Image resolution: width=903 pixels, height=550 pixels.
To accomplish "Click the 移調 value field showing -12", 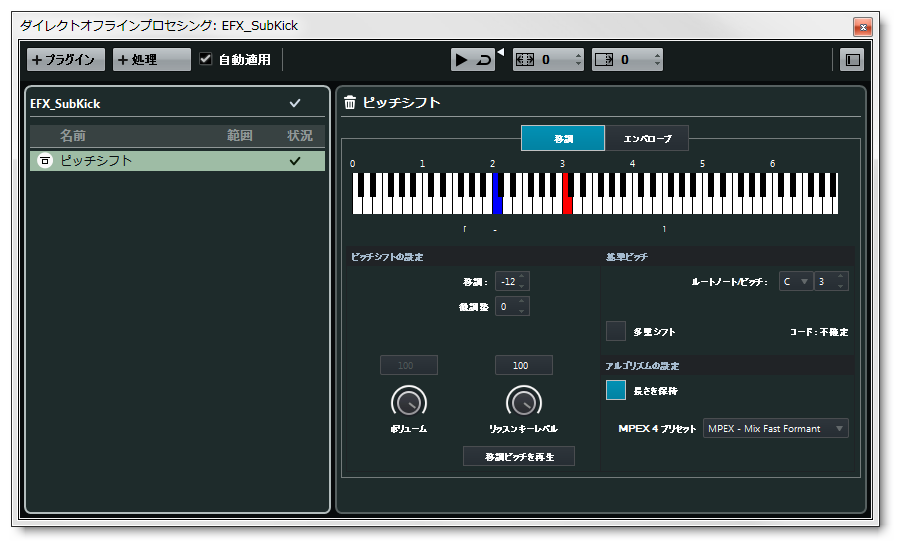I will click(x=507, y=282).
